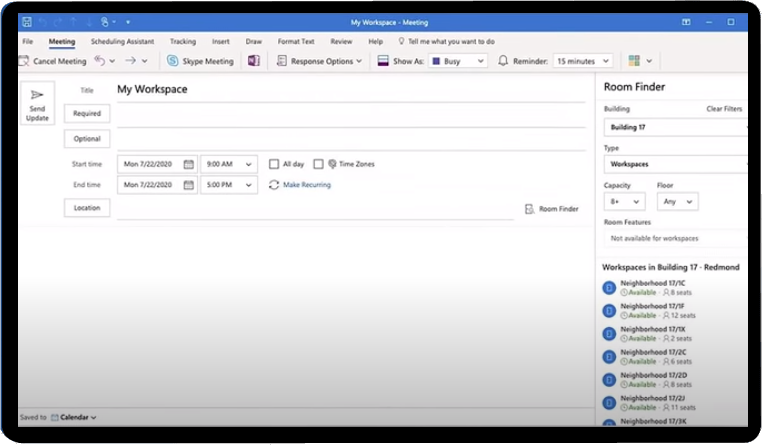Open the Building 17 dropdown
Screen dimensions: 762x445
point(675,127)
